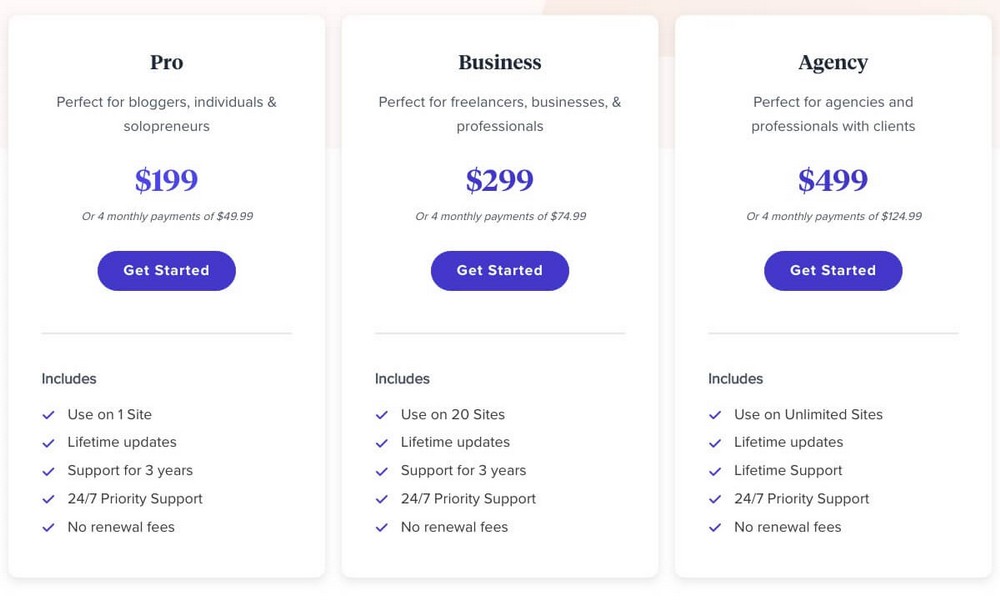Click Use on Unlimited Sites text
This screenshot has height=600, width=1000.
coord(808,414)
